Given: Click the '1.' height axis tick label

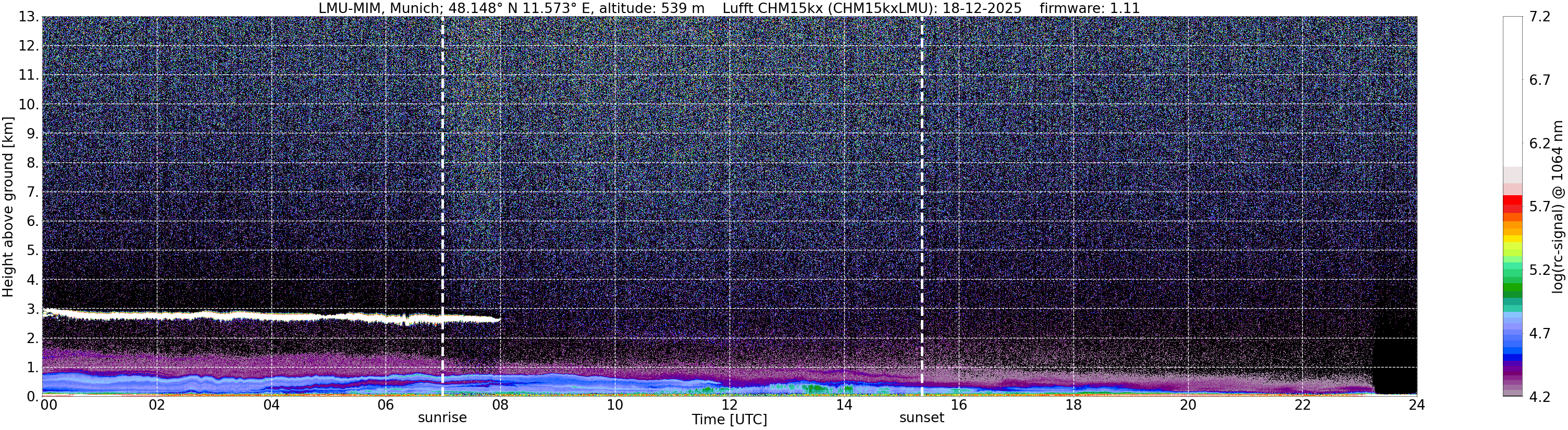Looking at the screenshot, I should pos(33,368).
